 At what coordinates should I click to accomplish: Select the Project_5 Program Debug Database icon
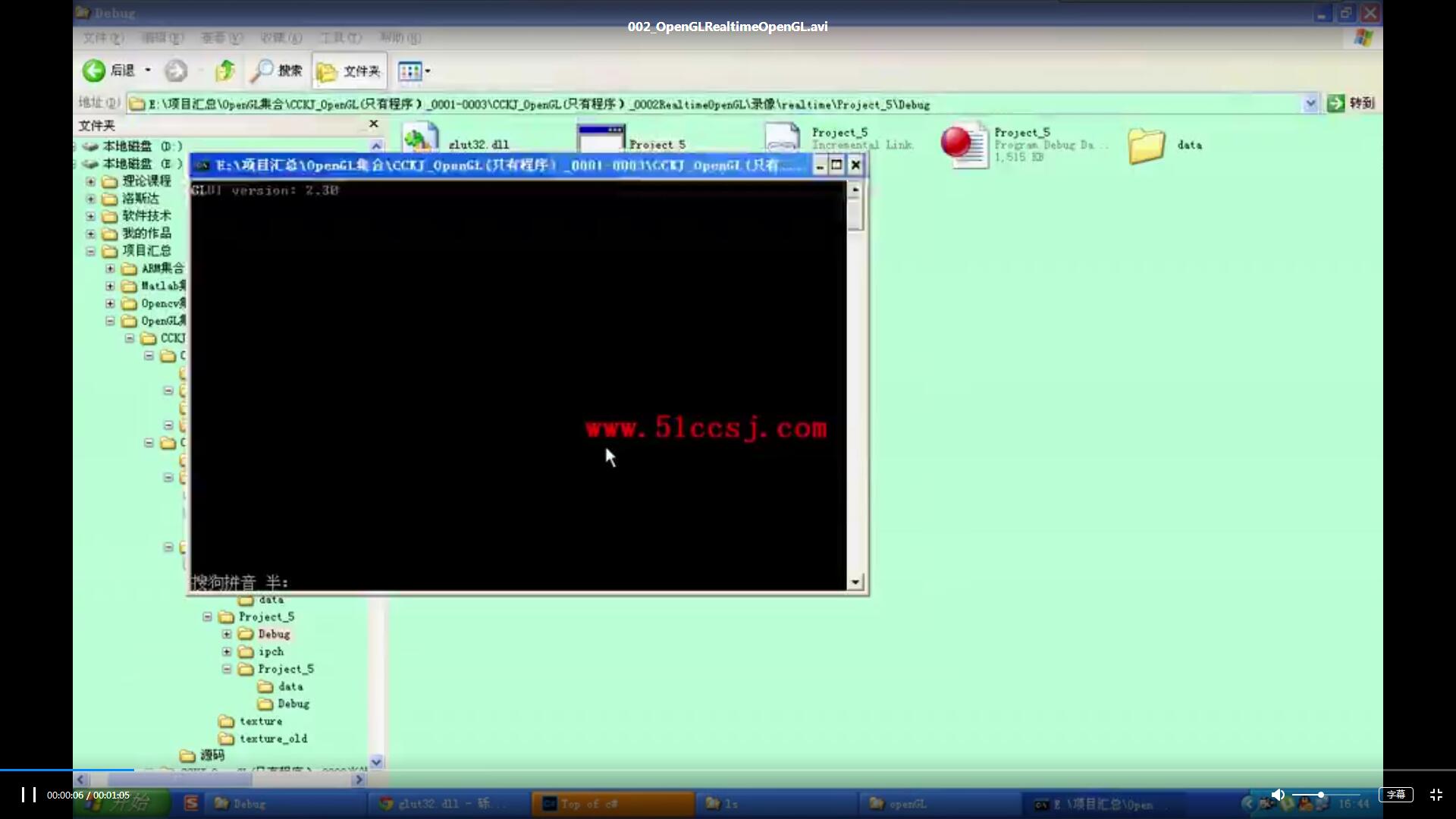[965, 144]
